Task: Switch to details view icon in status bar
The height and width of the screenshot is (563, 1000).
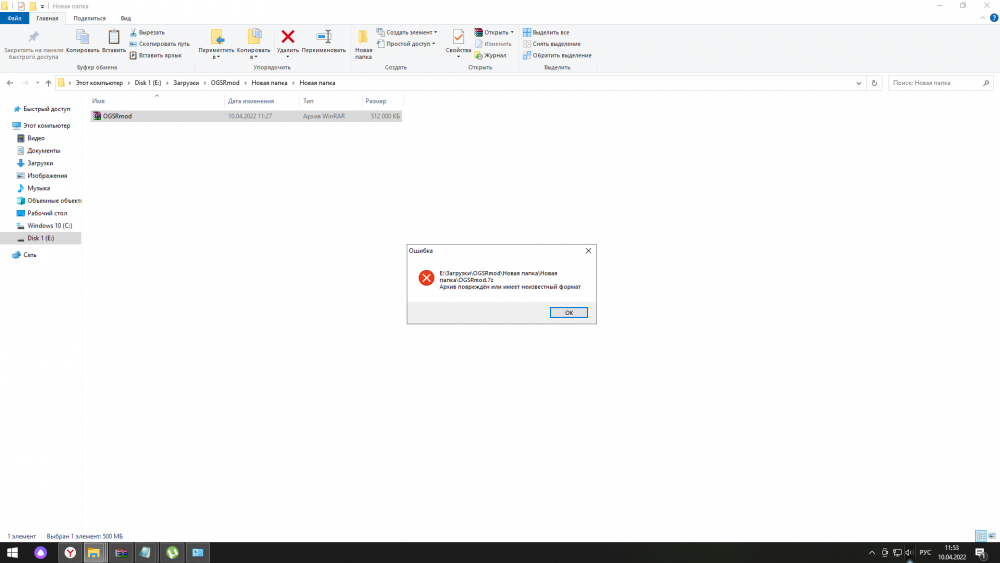Action: (x=981, y=536)
